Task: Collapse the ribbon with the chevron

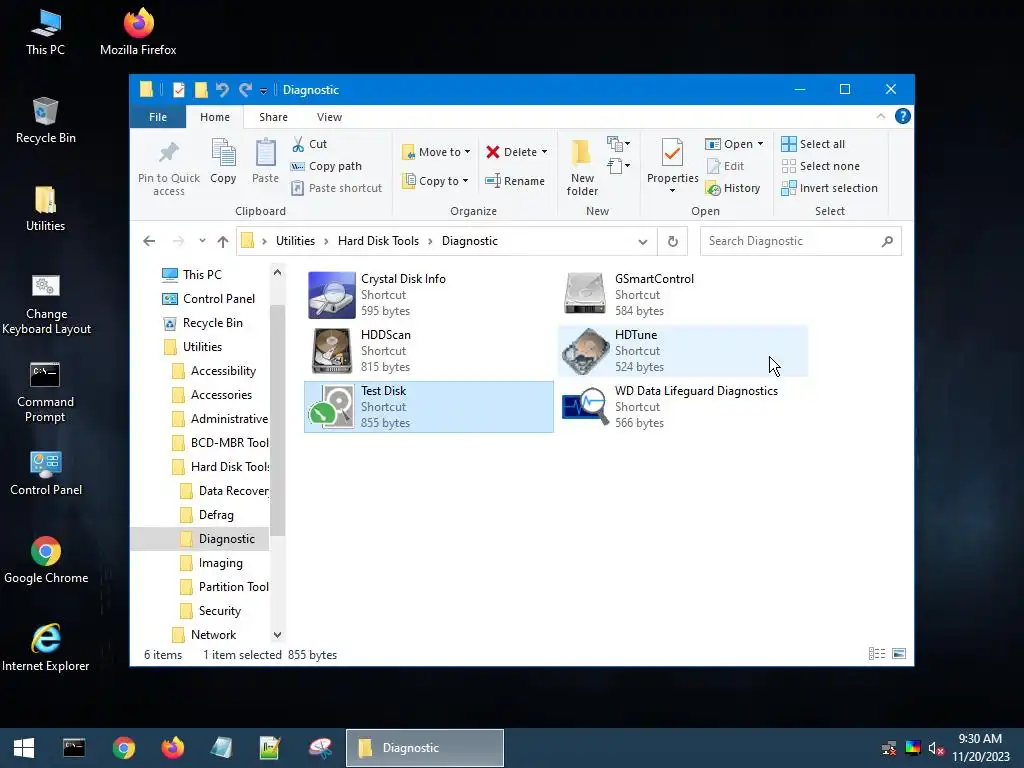Action: (x=880, y=116)
